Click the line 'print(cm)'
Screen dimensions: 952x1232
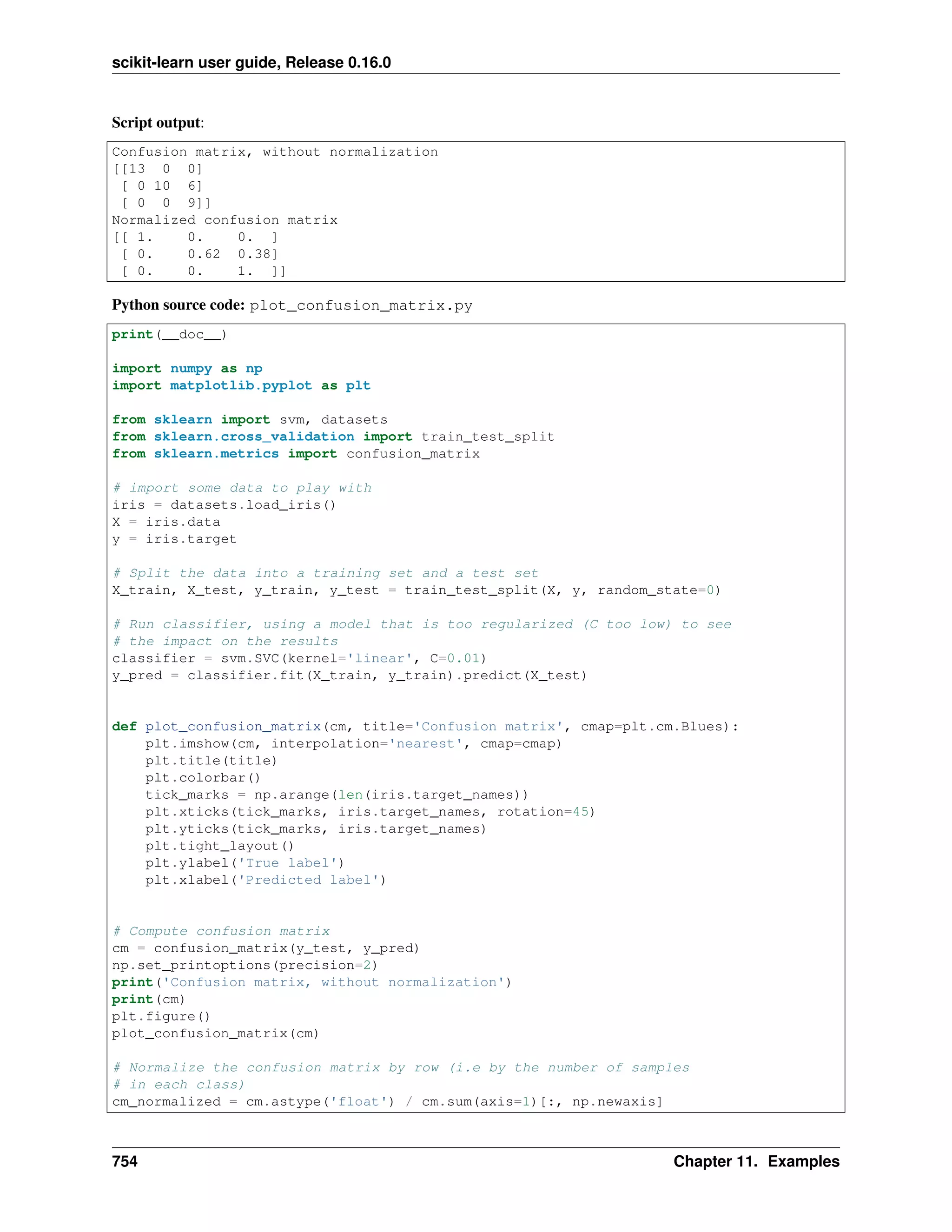148,1000
